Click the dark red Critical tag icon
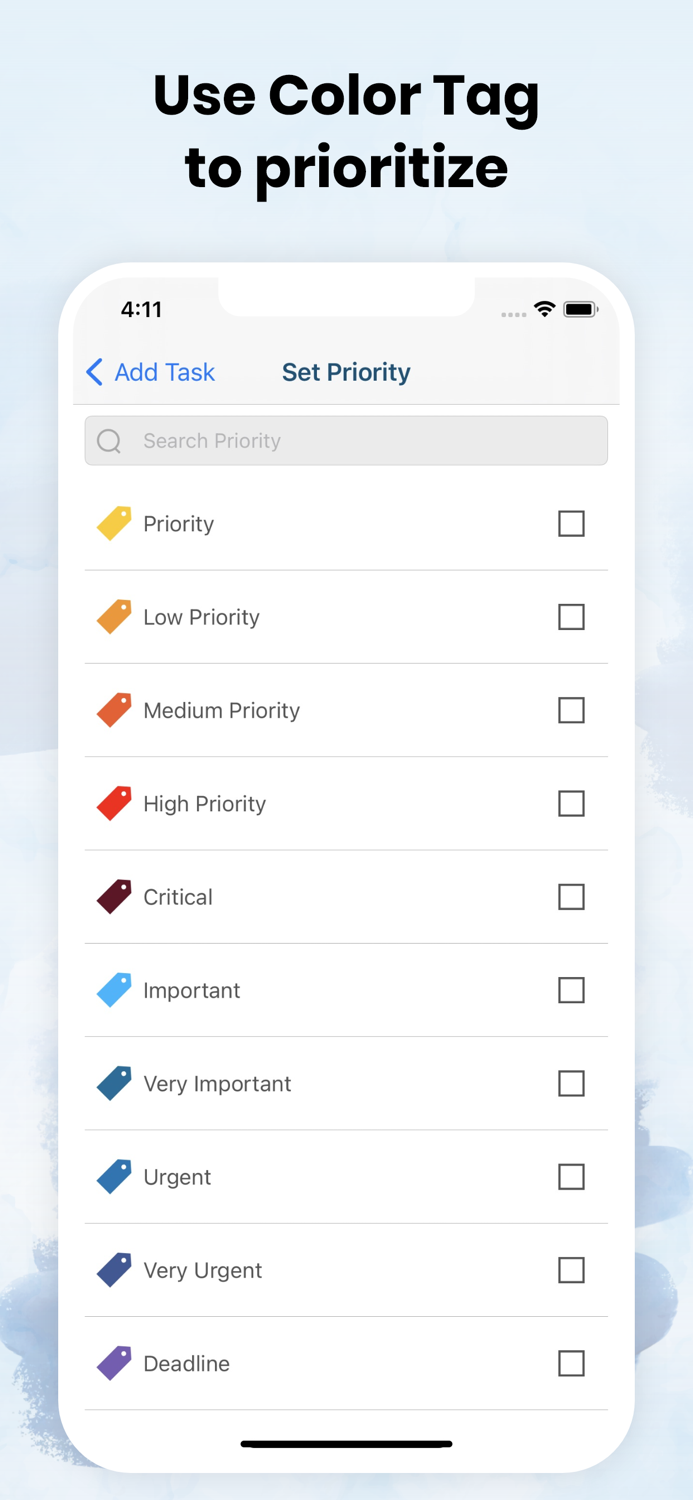This screenshot has height=1500, width=693. [112, 897]
